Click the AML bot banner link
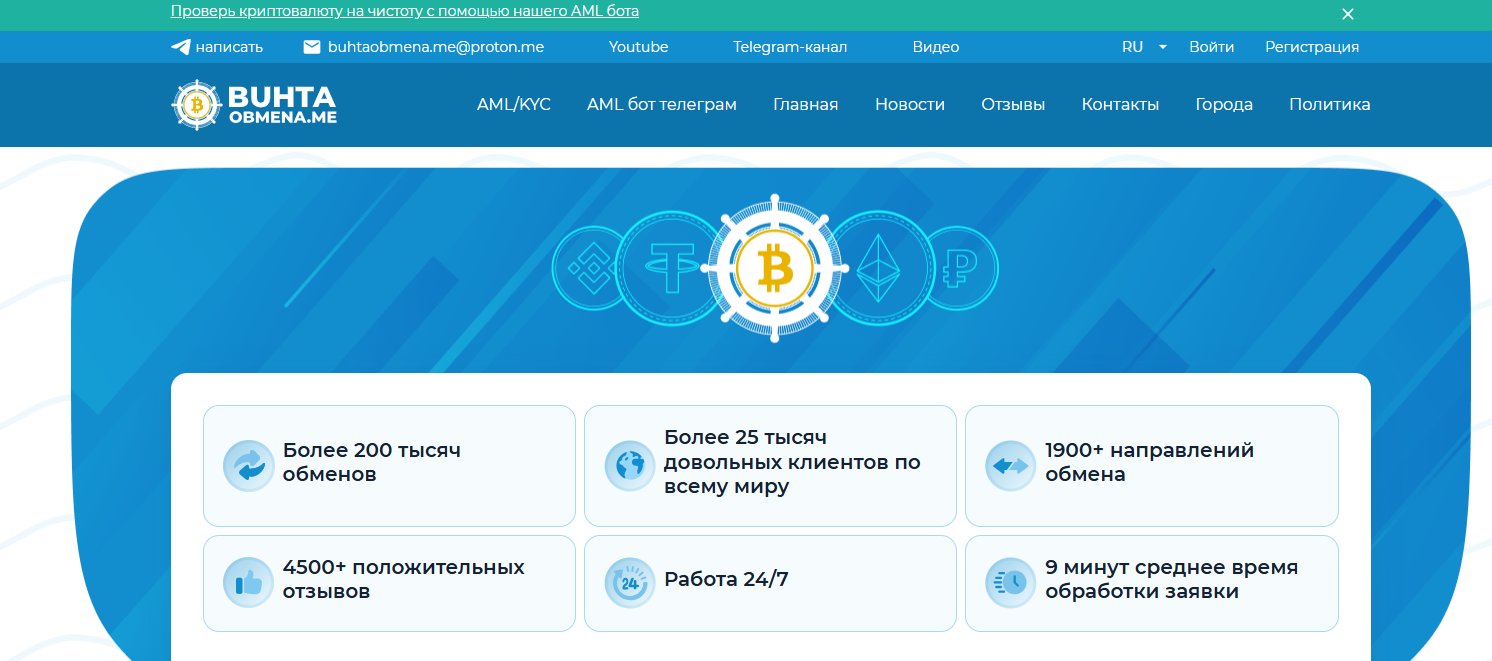This screenshot has width=1492, height=661. pyautogui.click(x=405, y=11)
